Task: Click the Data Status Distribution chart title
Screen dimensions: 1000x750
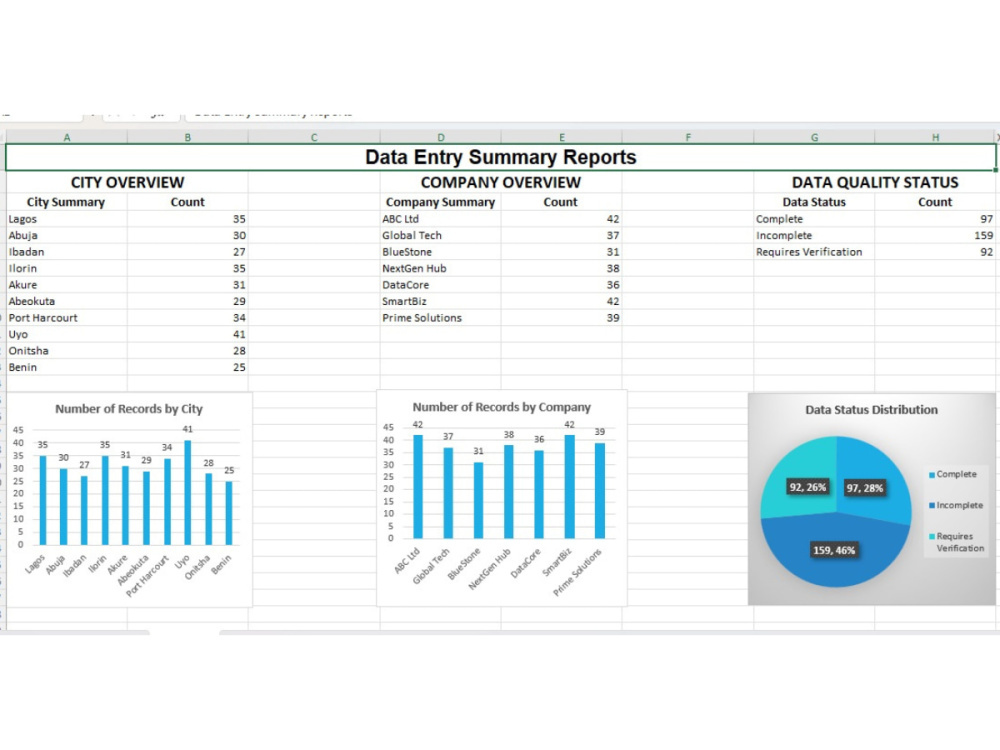Action: (x=871, y=409)
